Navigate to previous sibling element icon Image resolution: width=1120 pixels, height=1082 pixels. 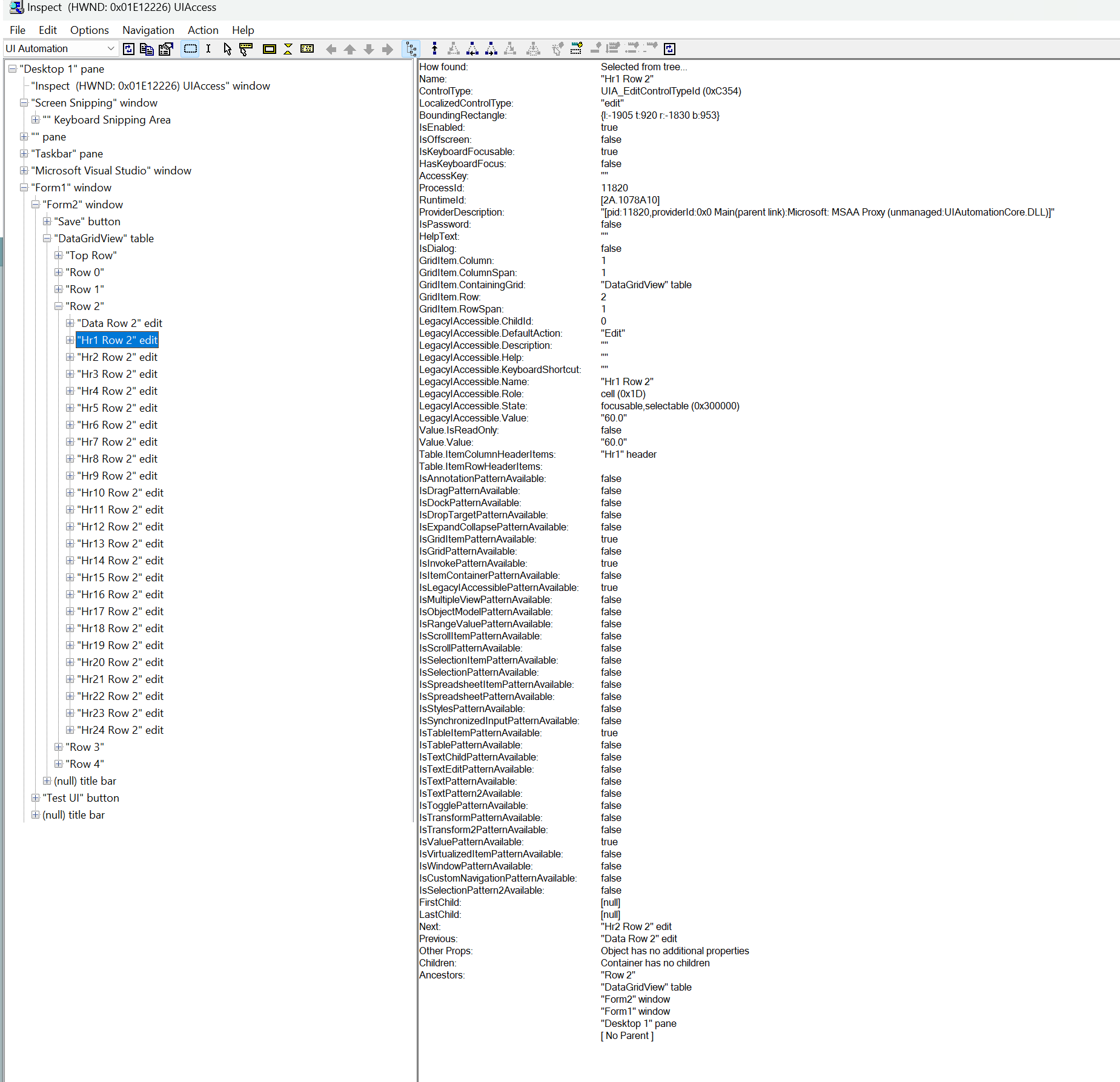pyautogui.click(x=473, y=48)
